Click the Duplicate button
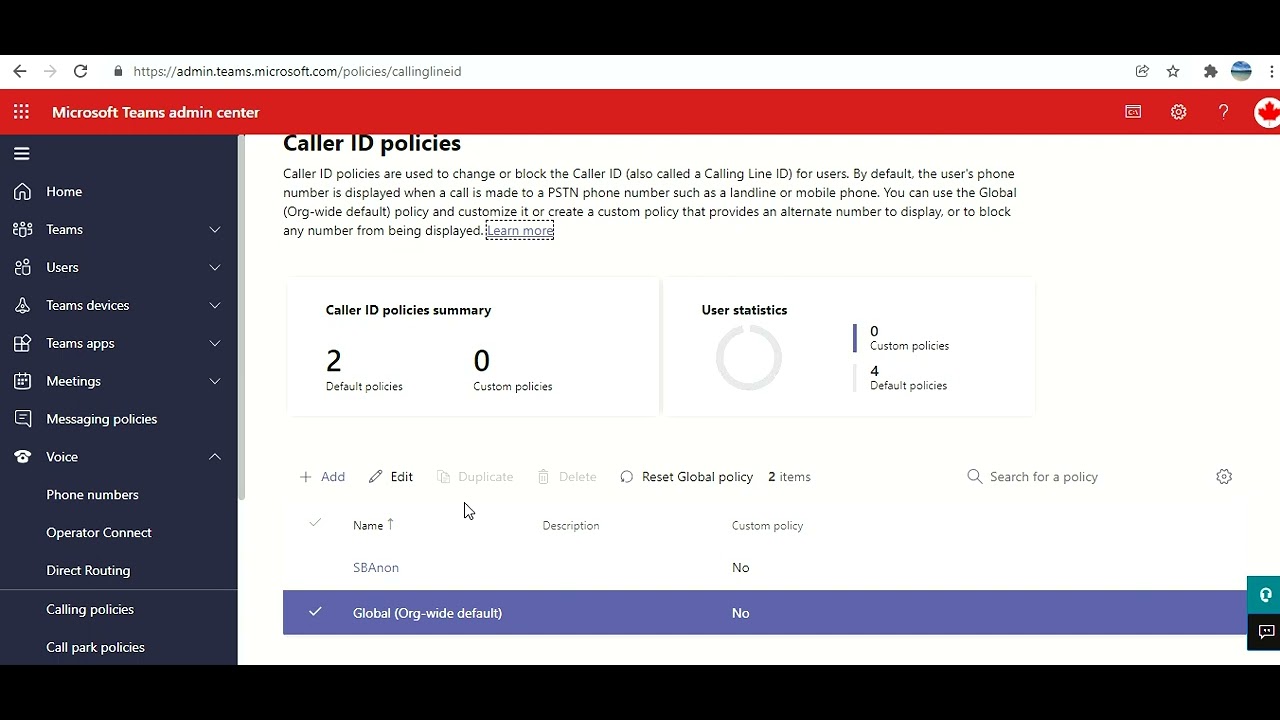 (475, 477)
